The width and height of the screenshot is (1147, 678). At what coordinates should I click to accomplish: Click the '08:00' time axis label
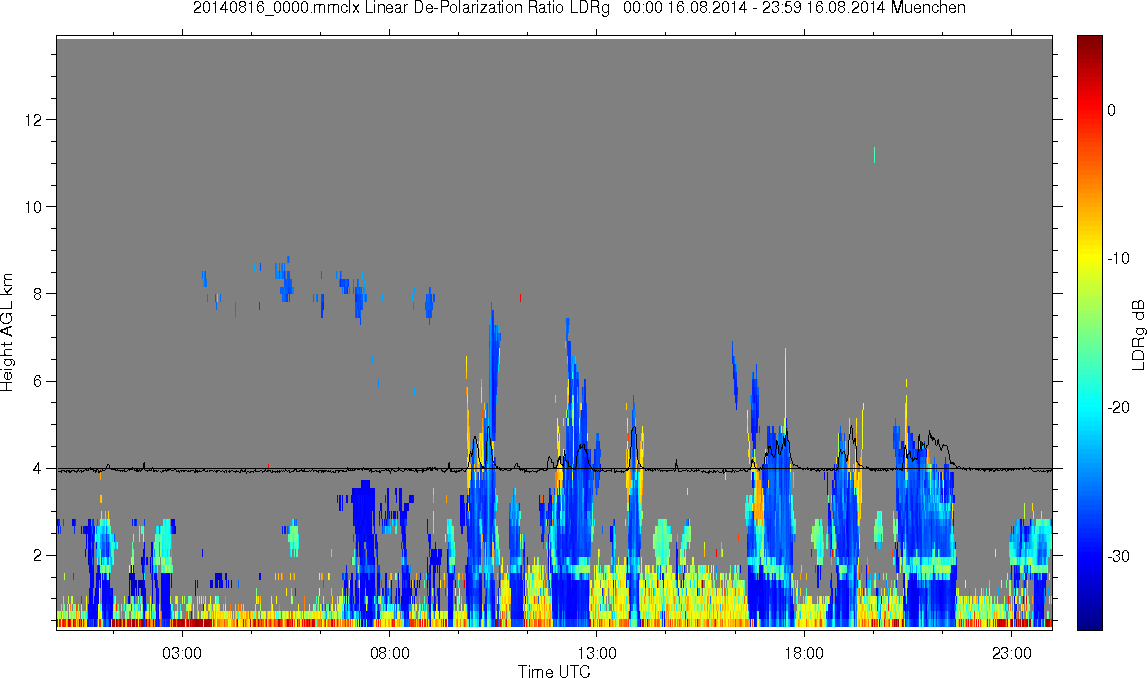click(389, 653)
